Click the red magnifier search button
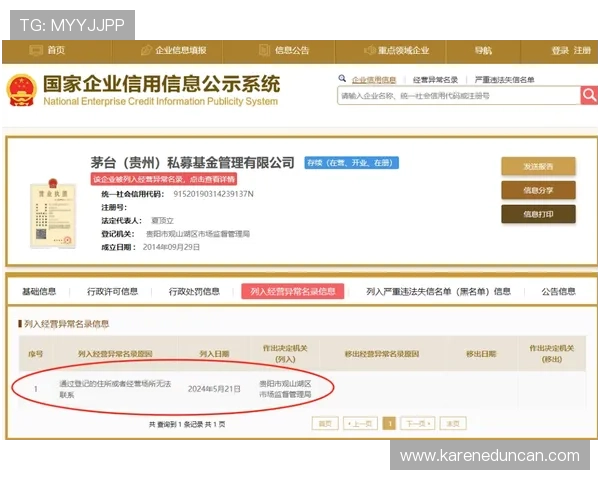Screen dimensions: 600x480 coord(589,95)
